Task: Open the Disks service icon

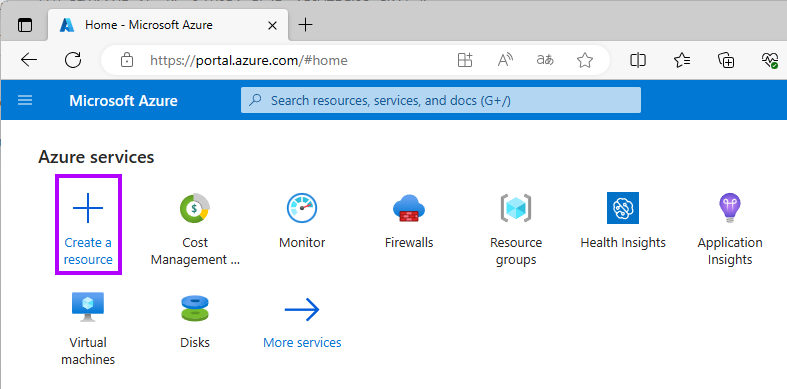Action: tap(195, 308)
